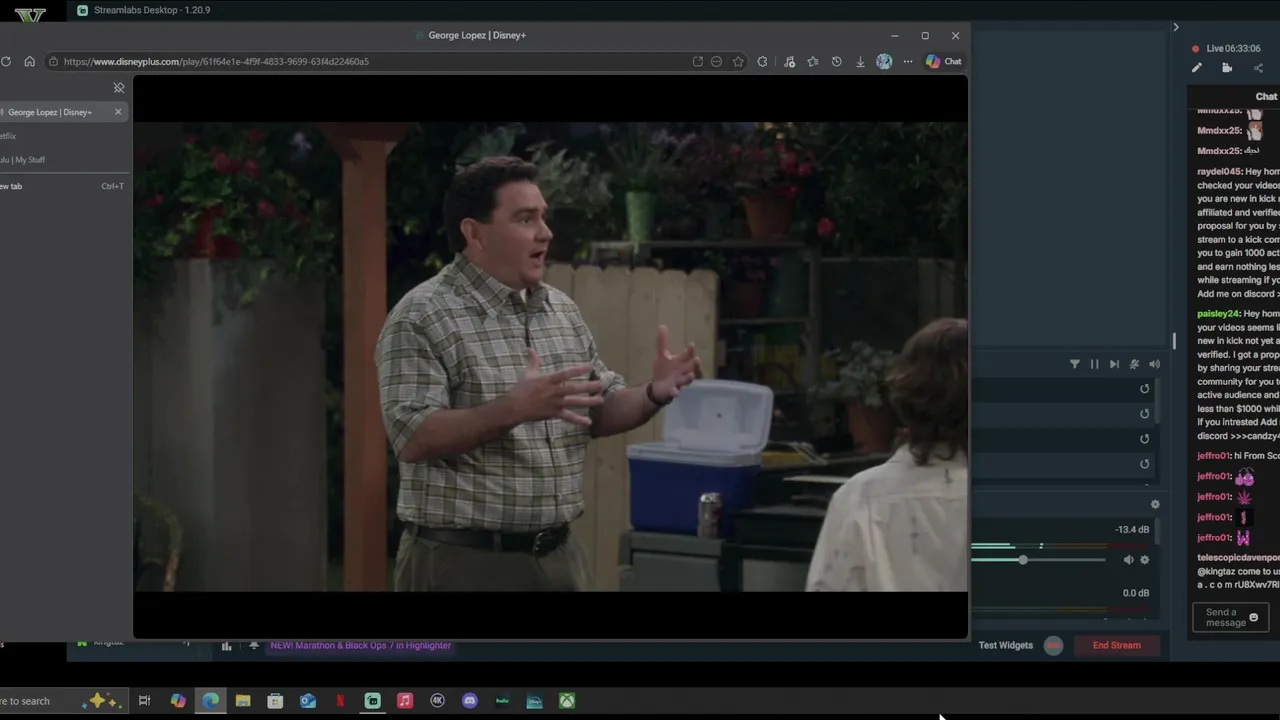This screenshot has height=720, width=1280.
Task: Switch to the Hulu | My Stuff tab
Action: tap(22, 160)
